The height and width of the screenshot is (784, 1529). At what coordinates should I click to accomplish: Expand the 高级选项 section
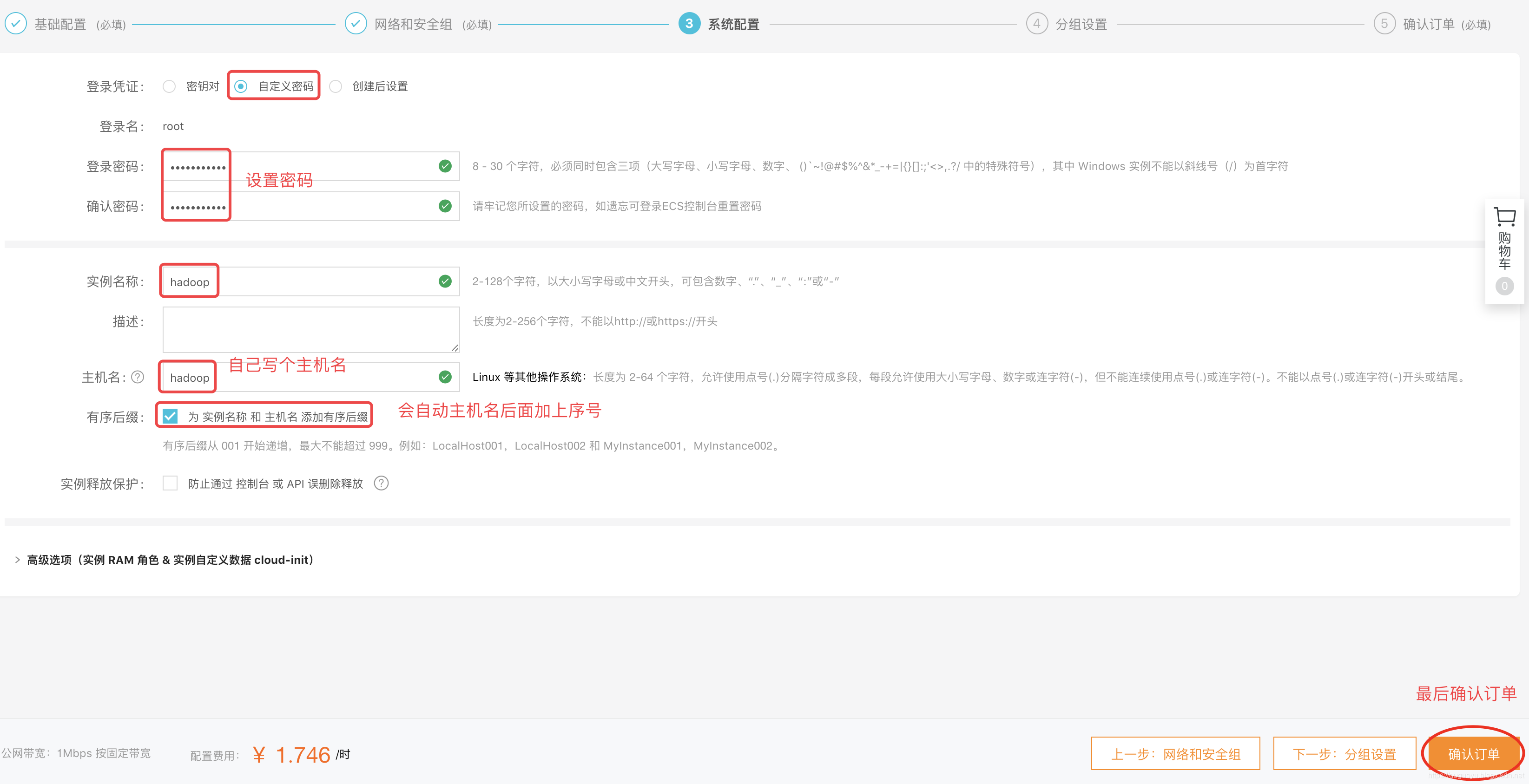pyautogui.click(x=170, y=560)
